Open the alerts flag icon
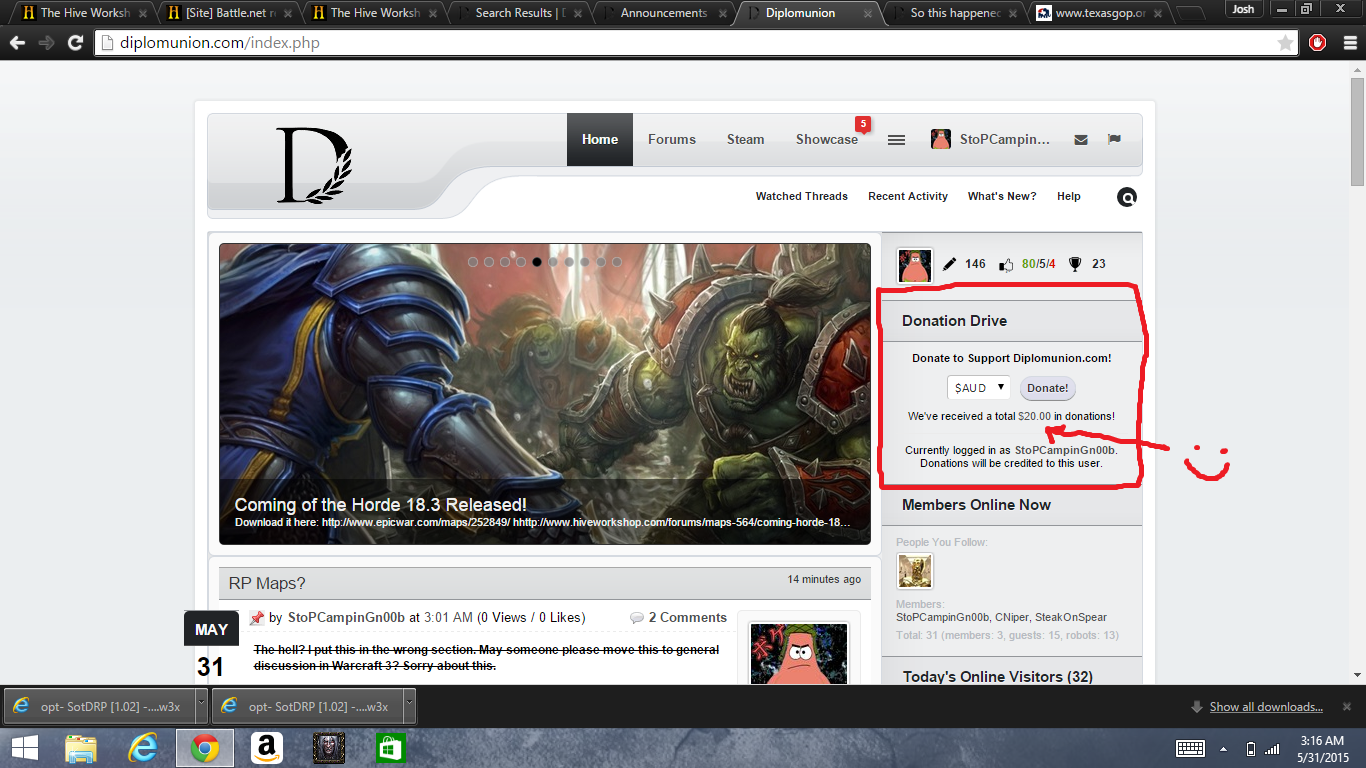 (1114, 139)
